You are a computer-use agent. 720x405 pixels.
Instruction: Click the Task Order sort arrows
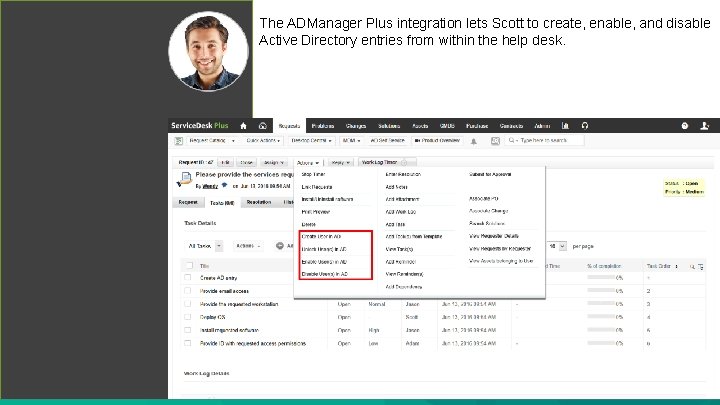(676, 266)
